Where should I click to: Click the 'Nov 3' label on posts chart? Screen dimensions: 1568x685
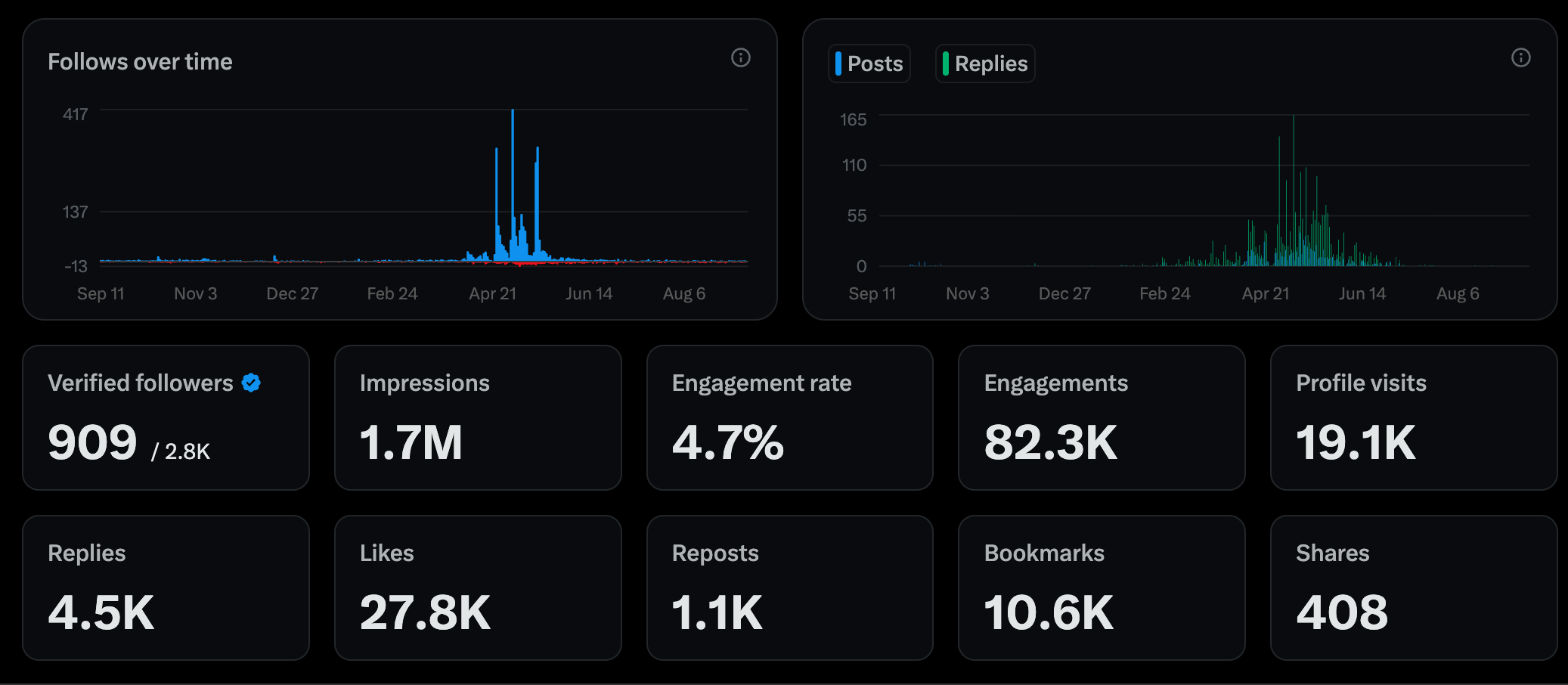click(x=968, y=294)
